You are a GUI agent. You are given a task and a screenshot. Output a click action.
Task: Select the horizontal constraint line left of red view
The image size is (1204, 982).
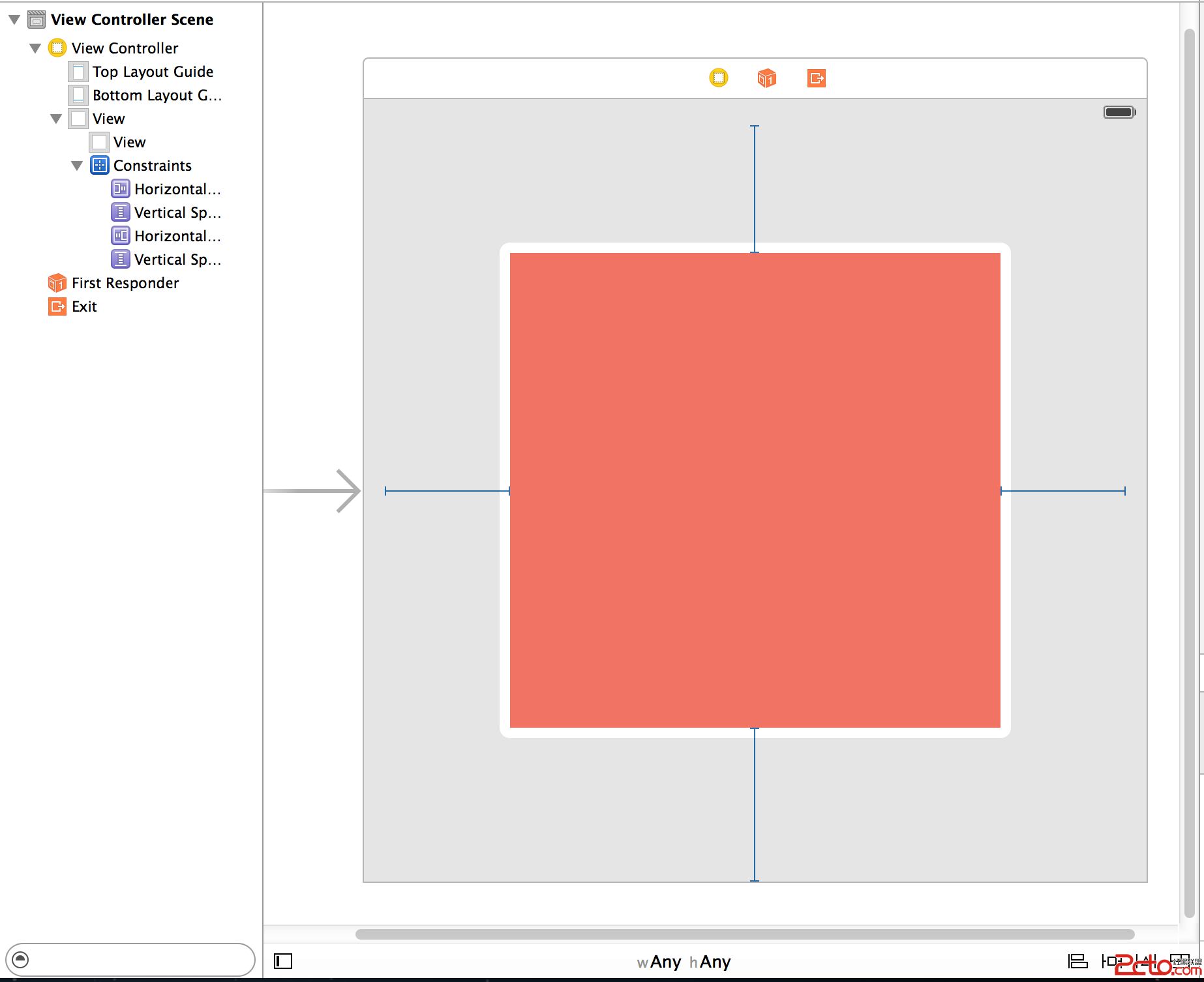447,491
